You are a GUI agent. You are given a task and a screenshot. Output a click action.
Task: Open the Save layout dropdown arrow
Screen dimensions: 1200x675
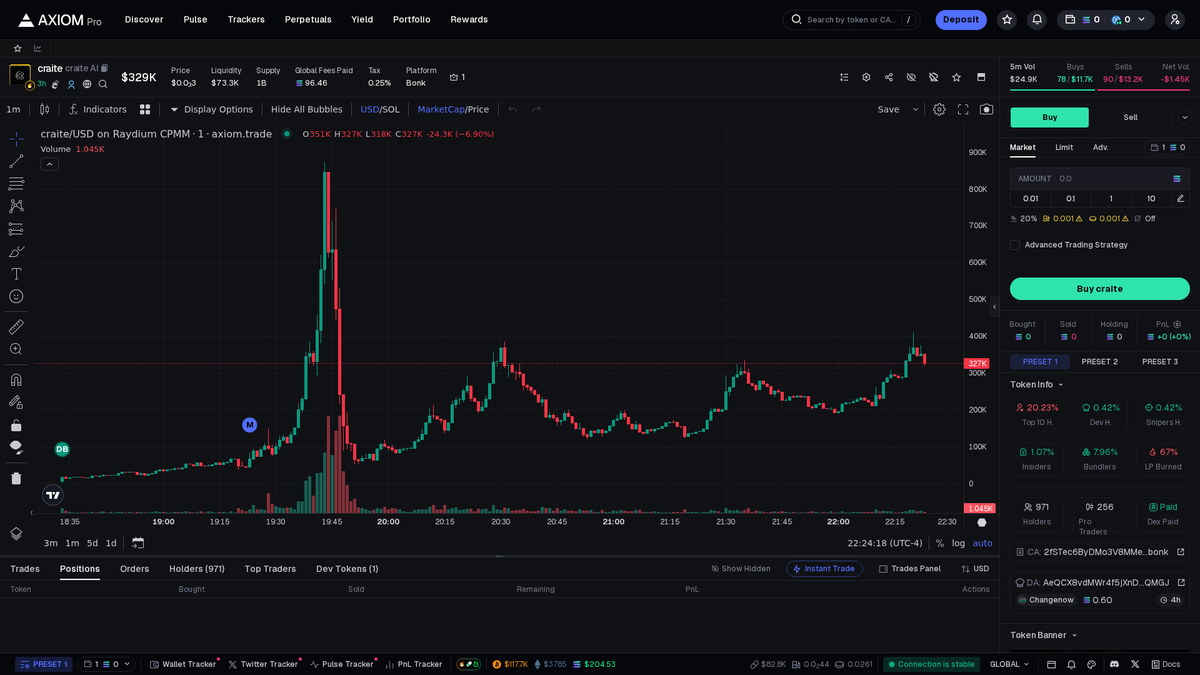click(x=915, y=109)
